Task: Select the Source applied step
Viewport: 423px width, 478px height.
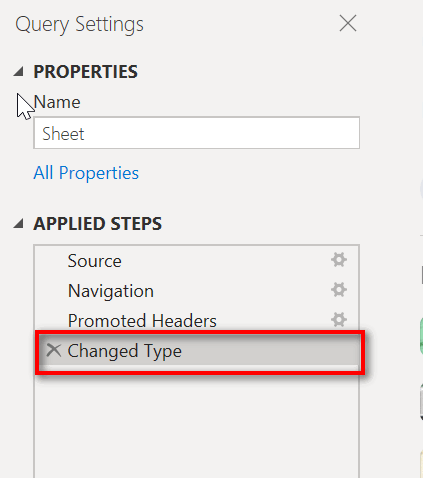Action: [x=196, y=261]
